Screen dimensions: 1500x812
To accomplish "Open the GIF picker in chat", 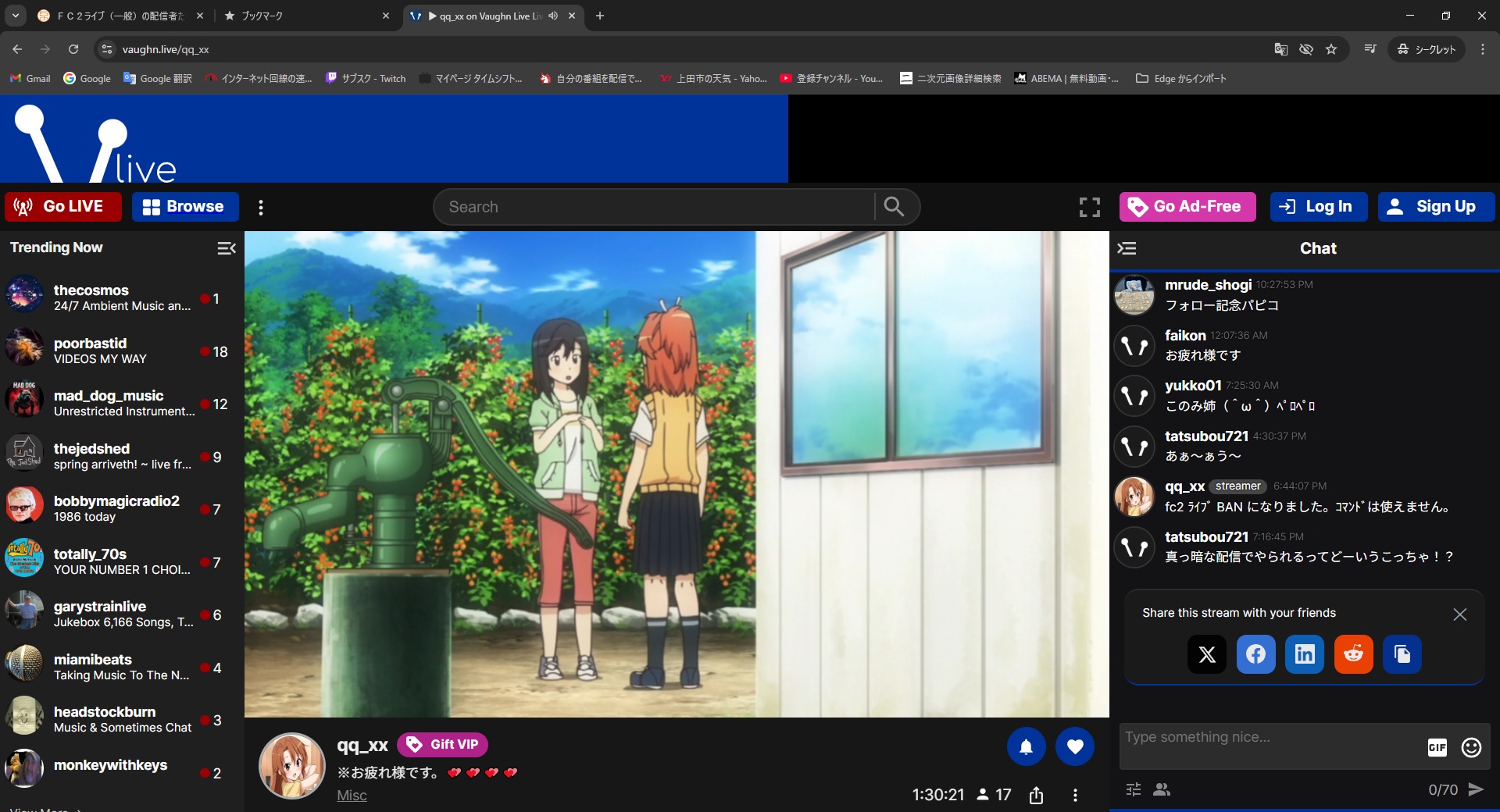I will click(x=1437, y=747).
